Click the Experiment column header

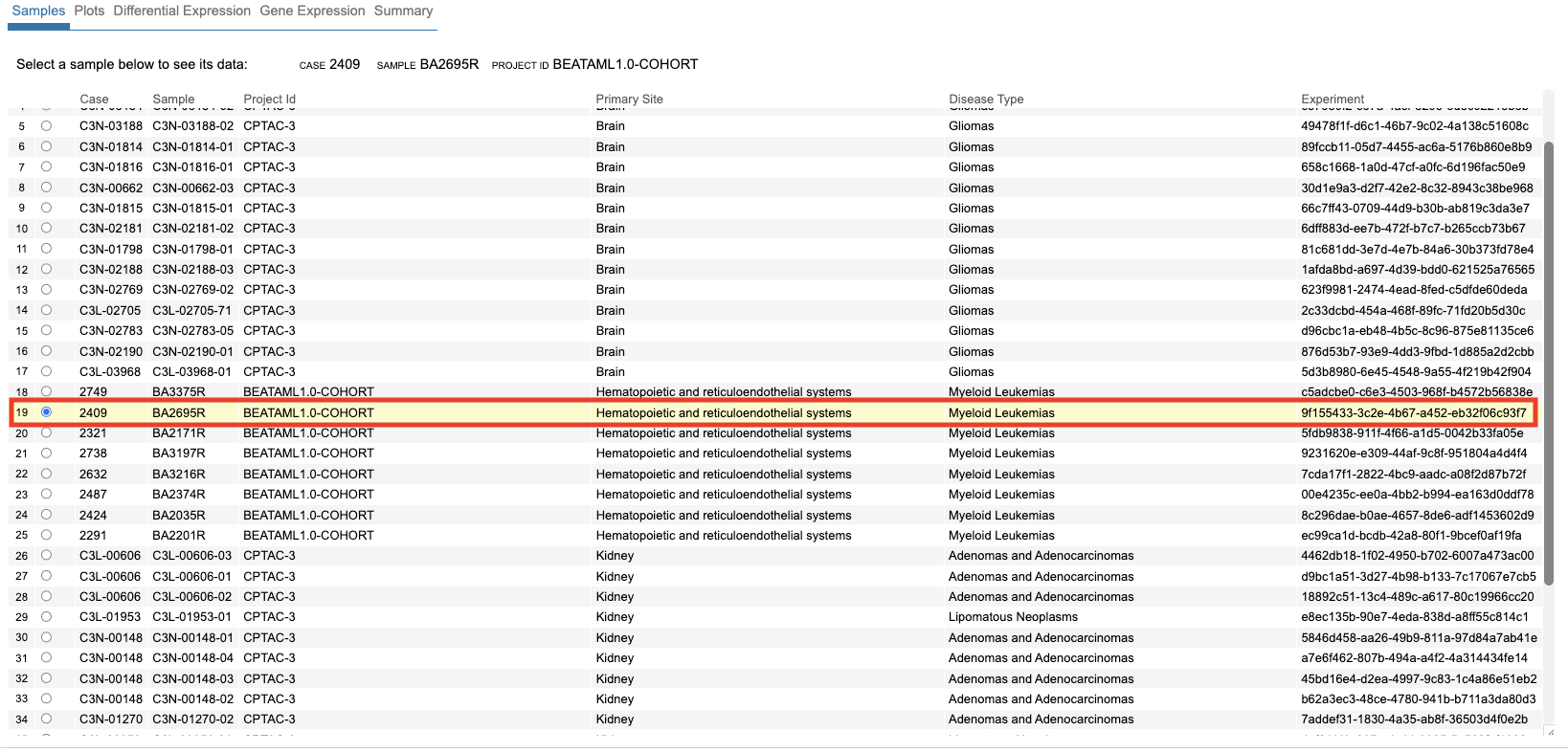pyautogui.click(x=1333, y=99)
